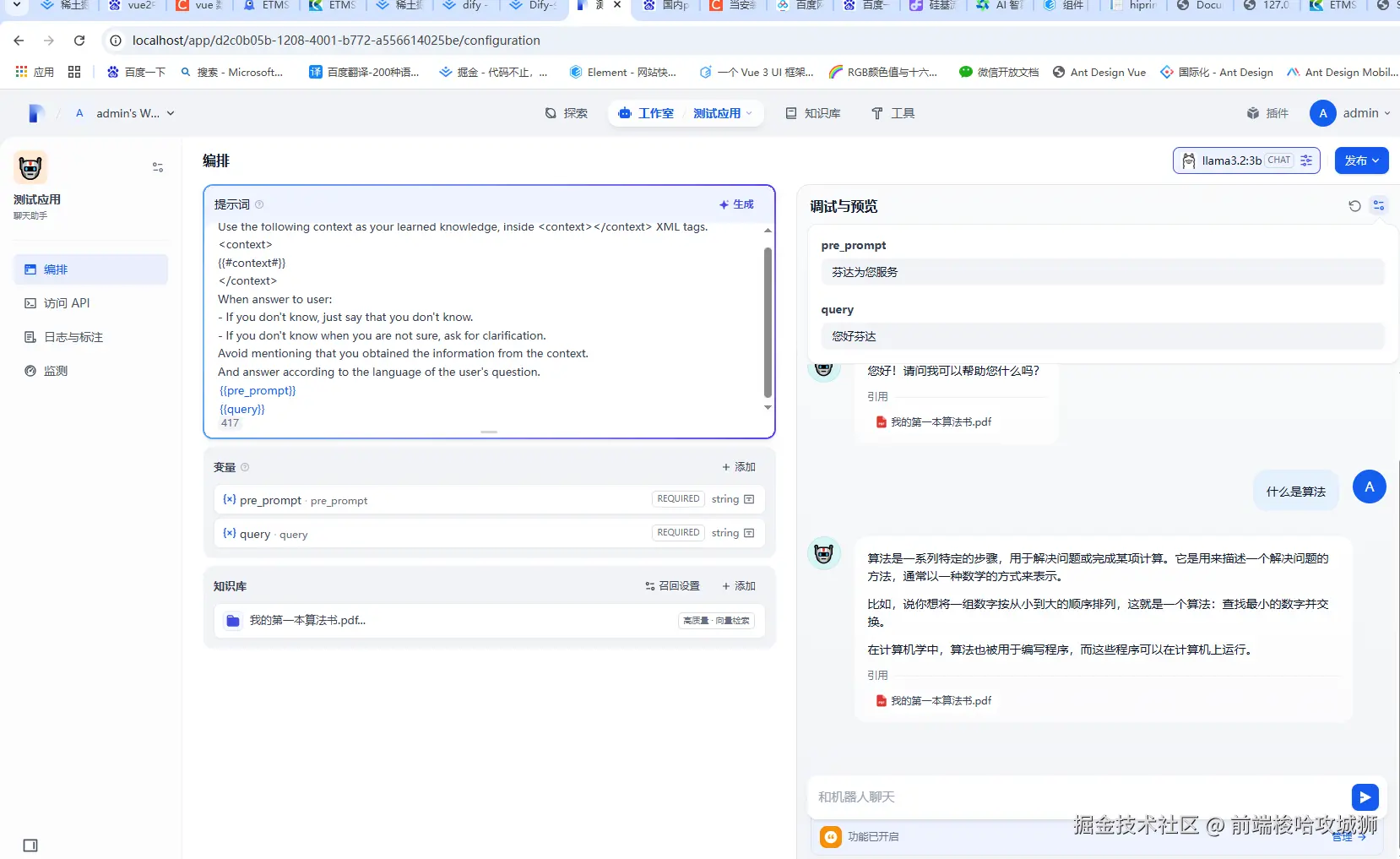Open the 掘金 bookmark

point(494,73)
